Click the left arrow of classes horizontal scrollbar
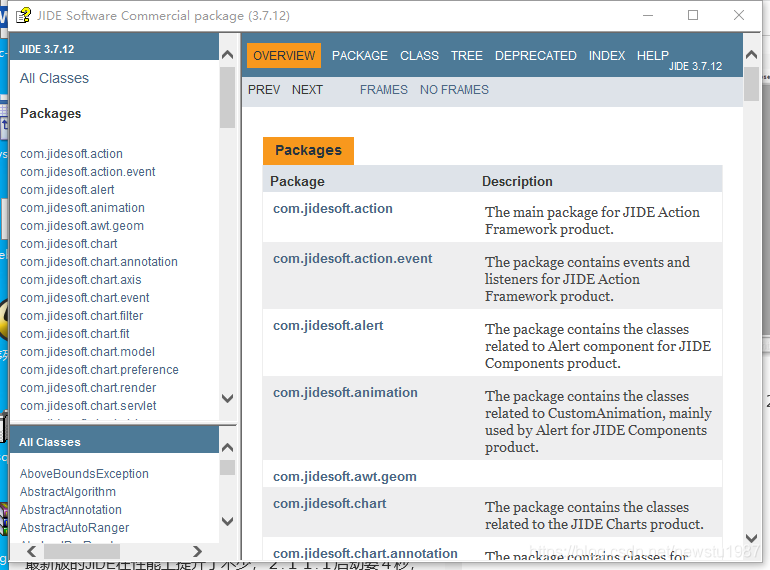This screenshot has height=570, width=770. tap(31, 551)
